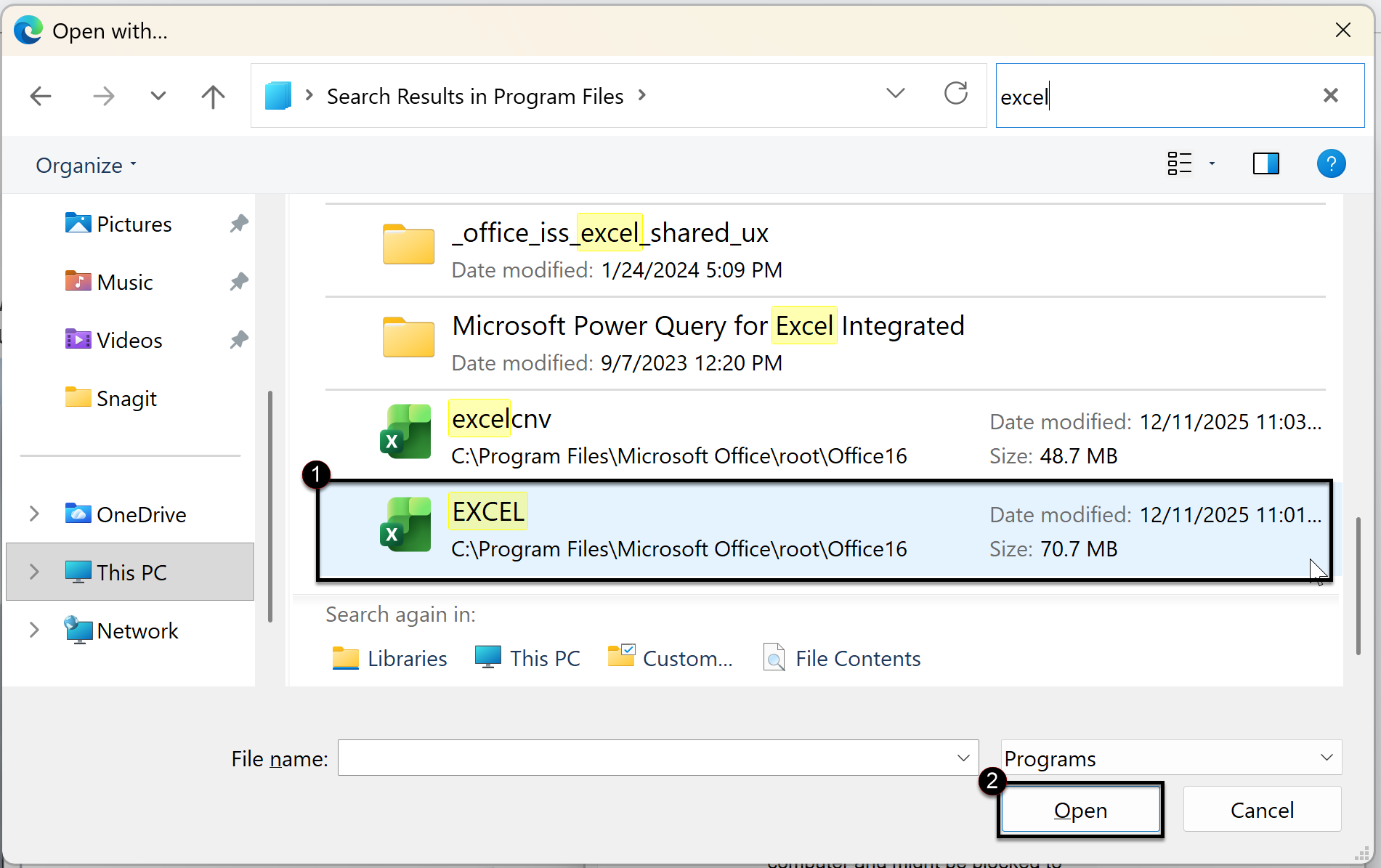Refresh the search results
This screenshot has width=1381, height=868.
click(x=955, y=94)
